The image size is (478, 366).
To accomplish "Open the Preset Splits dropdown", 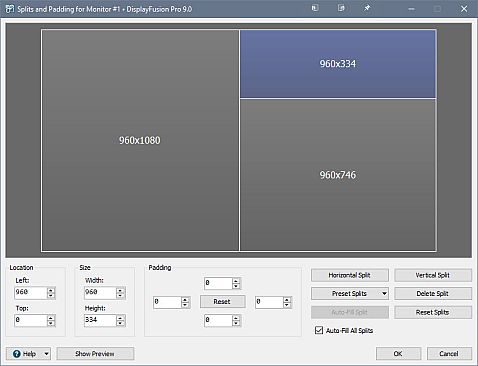I will click(x=350, y=294).
